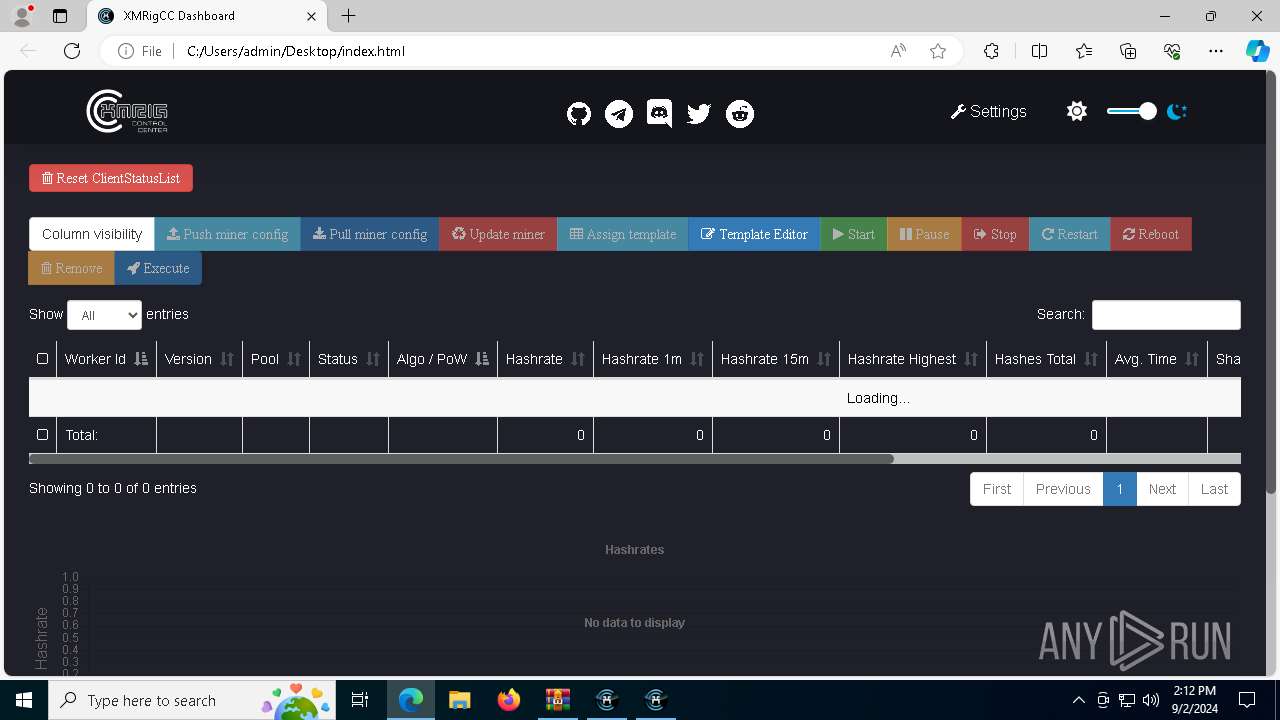The width and height of the screenshot is (1280, 720).
Task: Sort by Hashrate 15m column
Action: coord(776,359)
